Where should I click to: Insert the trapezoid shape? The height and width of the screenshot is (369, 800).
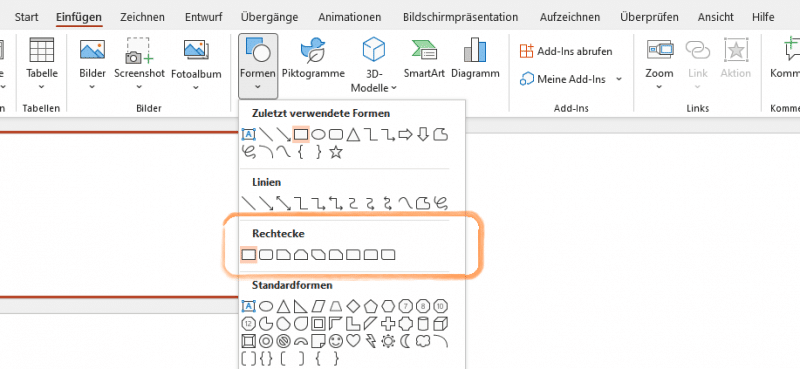click(x=336, y=306)
